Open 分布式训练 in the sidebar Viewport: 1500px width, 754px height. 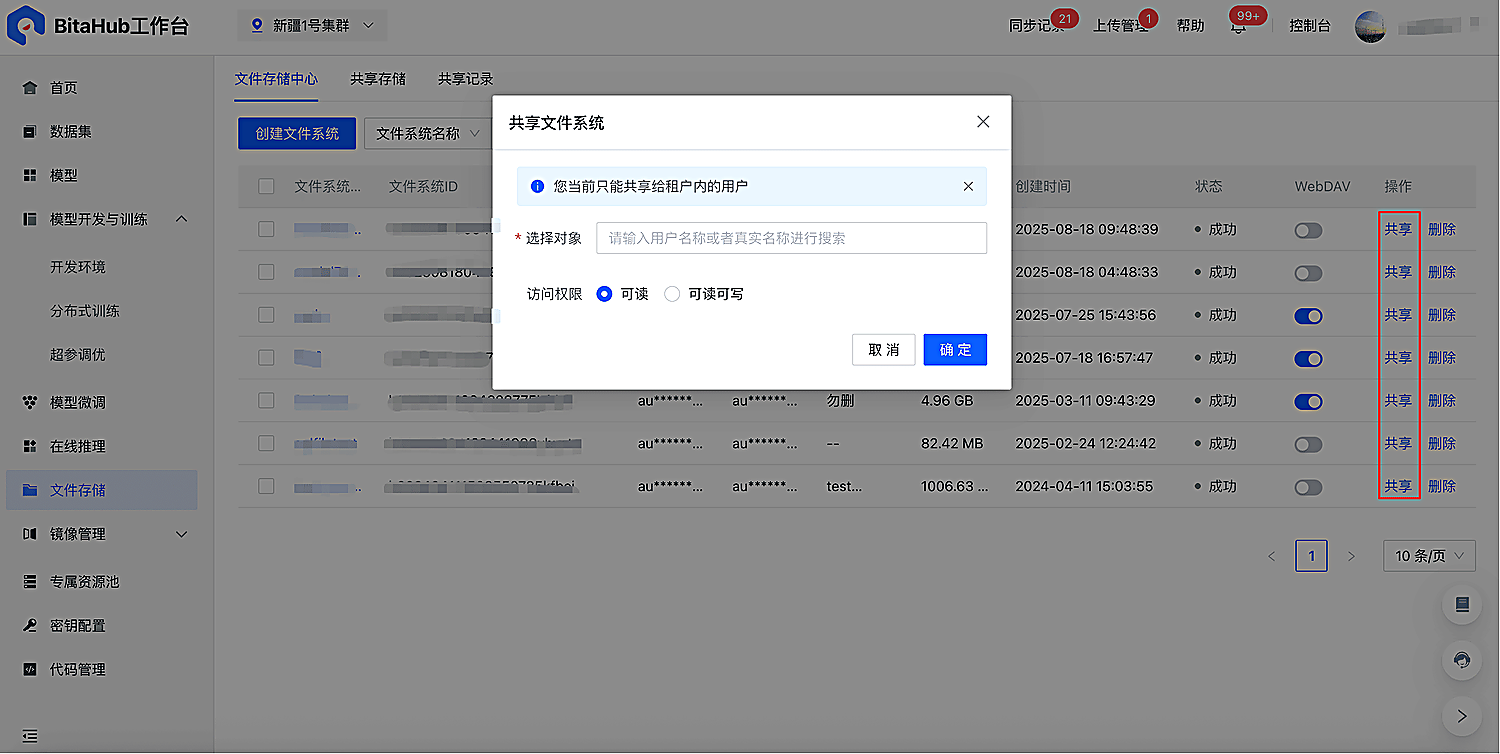(x=85, y=311)
